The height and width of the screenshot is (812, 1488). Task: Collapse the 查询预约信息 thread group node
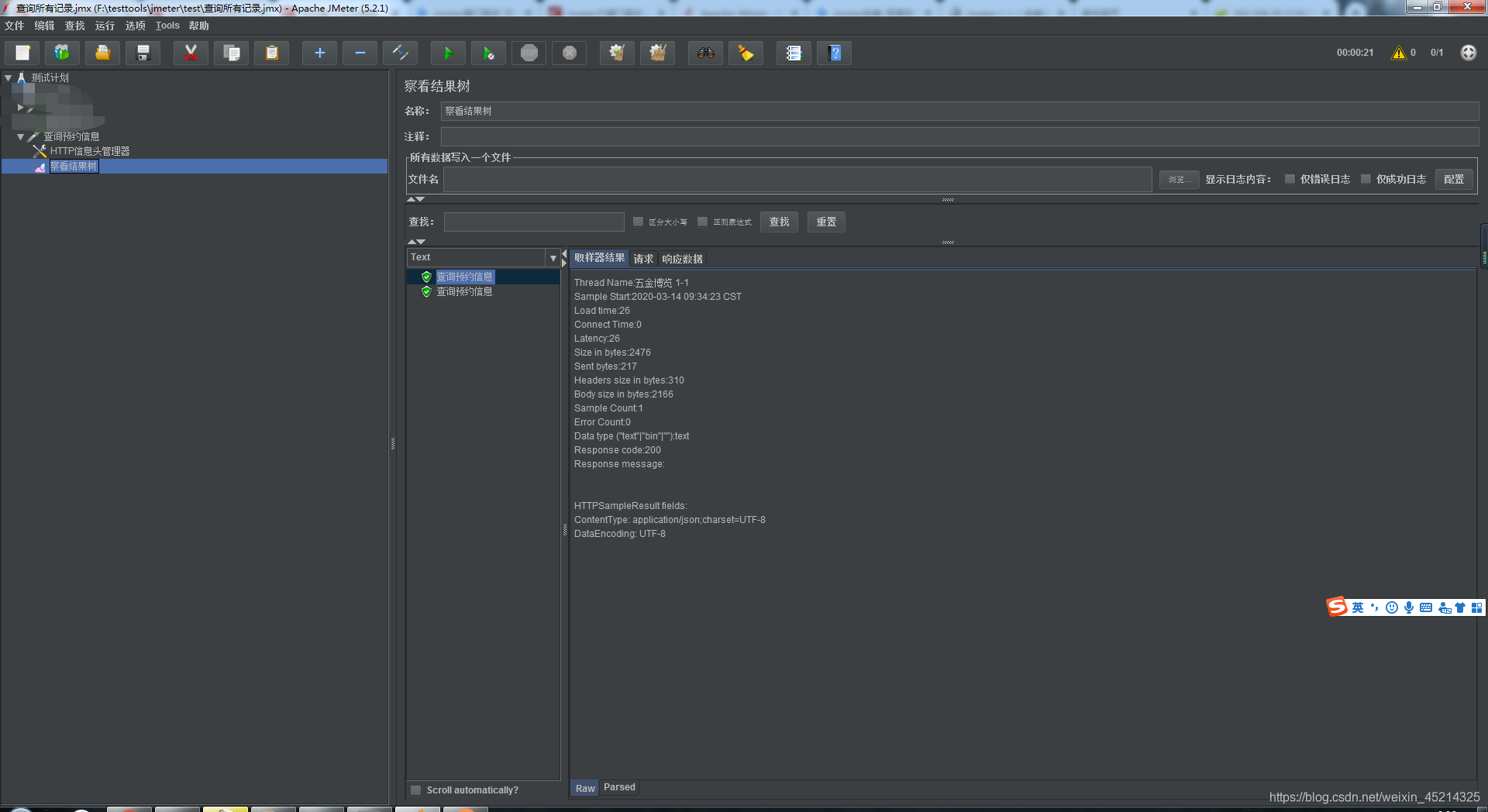click(20, 136)
